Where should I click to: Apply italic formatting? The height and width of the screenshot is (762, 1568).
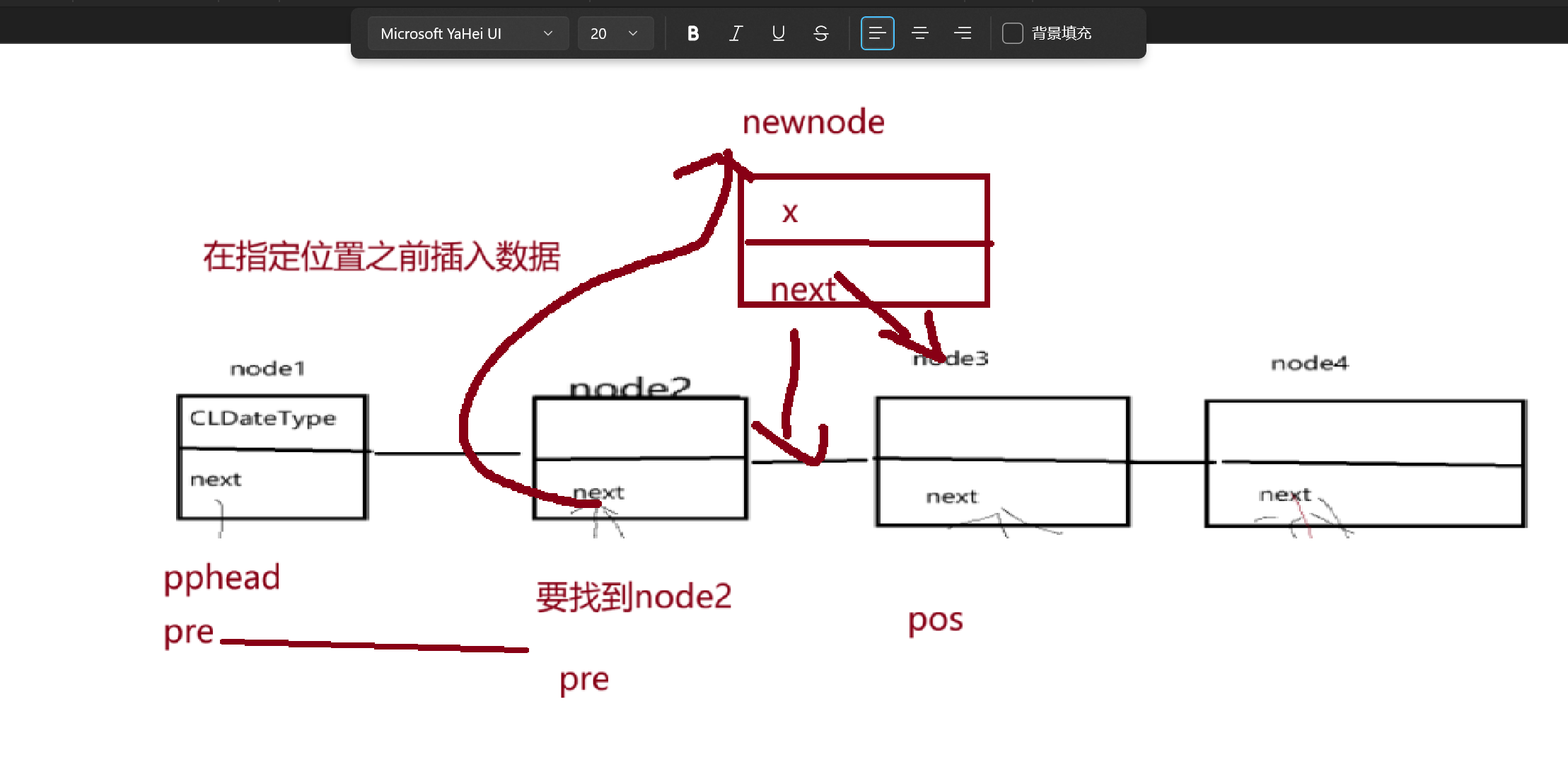tap(736, 33)
